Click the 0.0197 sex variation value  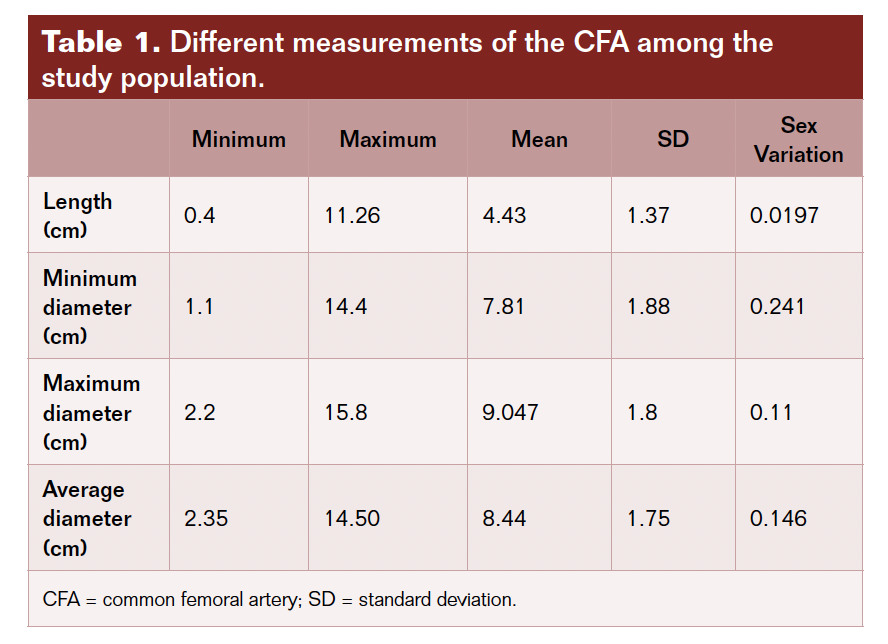(784, 215)
